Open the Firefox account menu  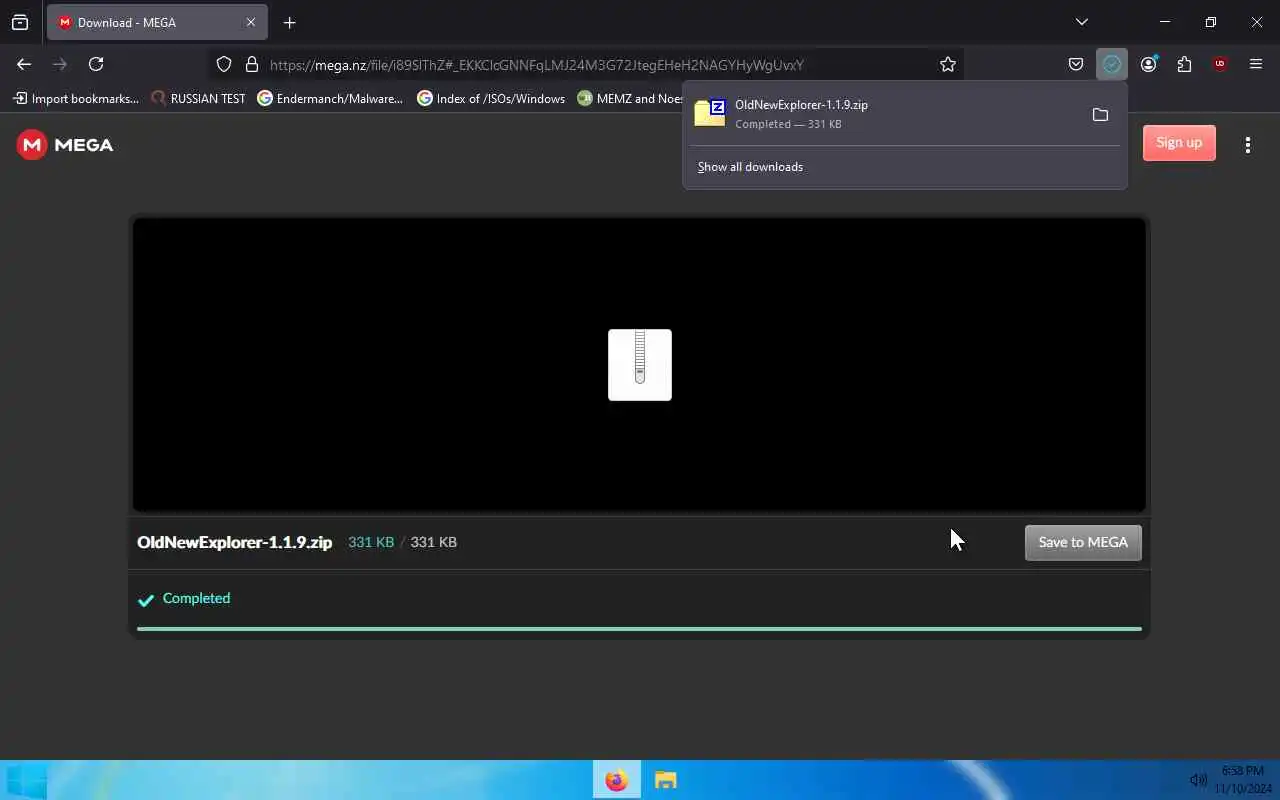(x=1148, y=64)
